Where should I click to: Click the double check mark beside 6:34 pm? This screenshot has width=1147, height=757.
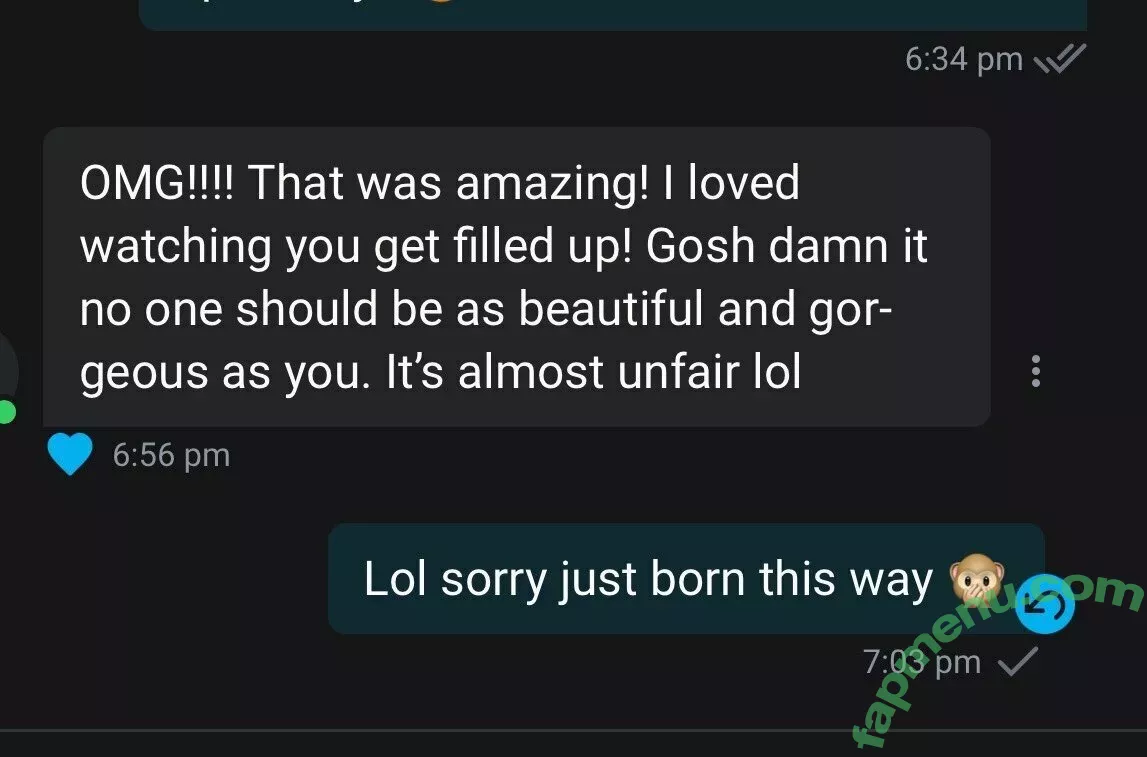(x=1060, y=59)
